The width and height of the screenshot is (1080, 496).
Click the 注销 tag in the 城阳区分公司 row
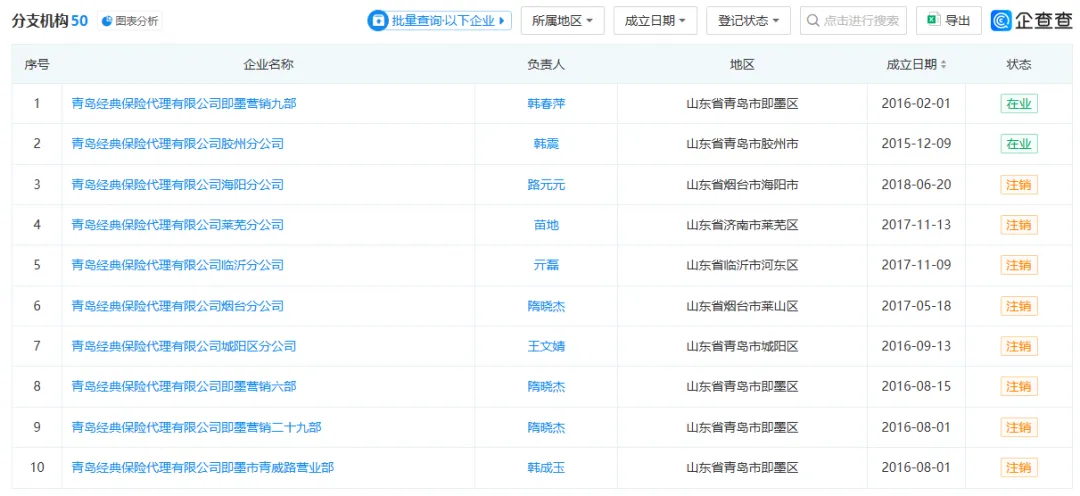point(1019,346)
